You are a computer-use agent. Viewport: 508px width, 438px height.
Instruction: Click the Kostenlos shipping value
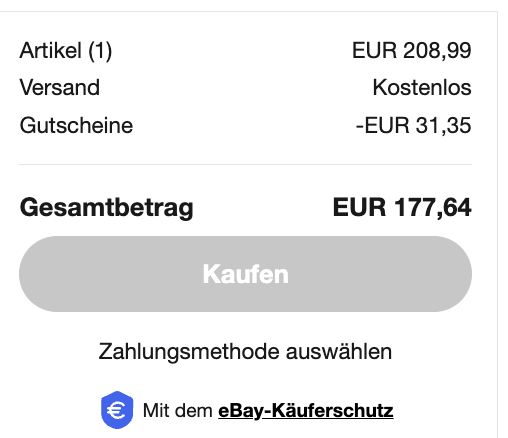(x=422, y=87)
